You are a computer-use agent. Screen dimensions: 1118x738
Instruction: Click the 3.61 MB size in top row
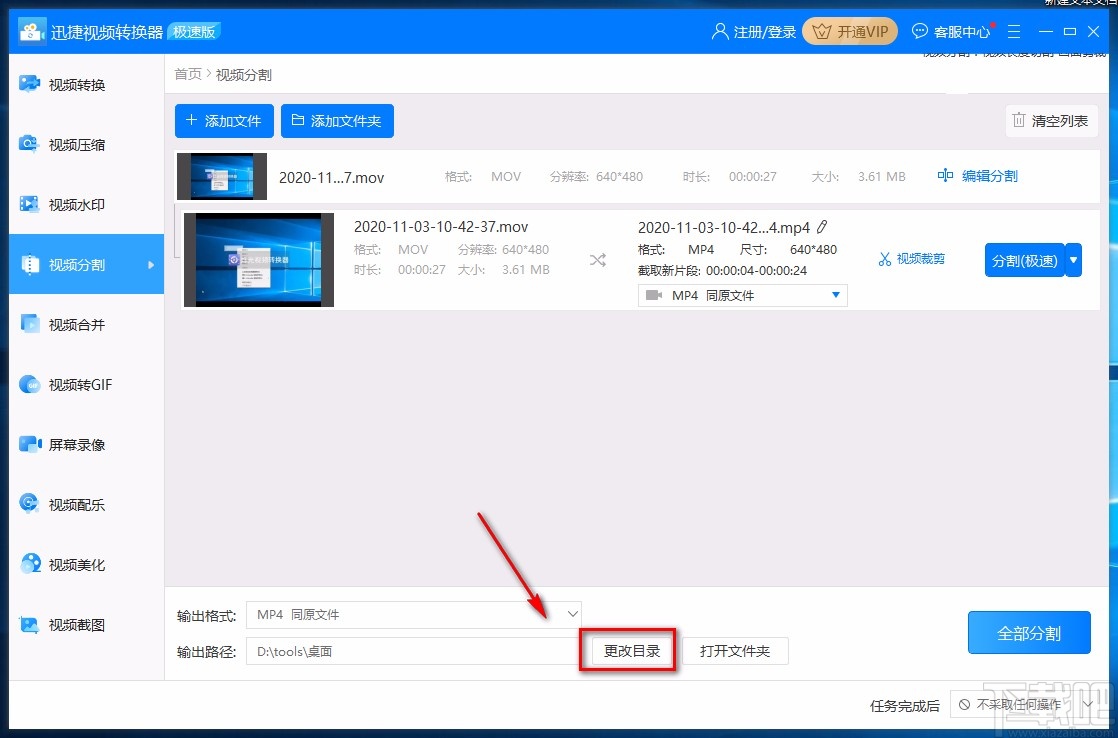point(881,176)
